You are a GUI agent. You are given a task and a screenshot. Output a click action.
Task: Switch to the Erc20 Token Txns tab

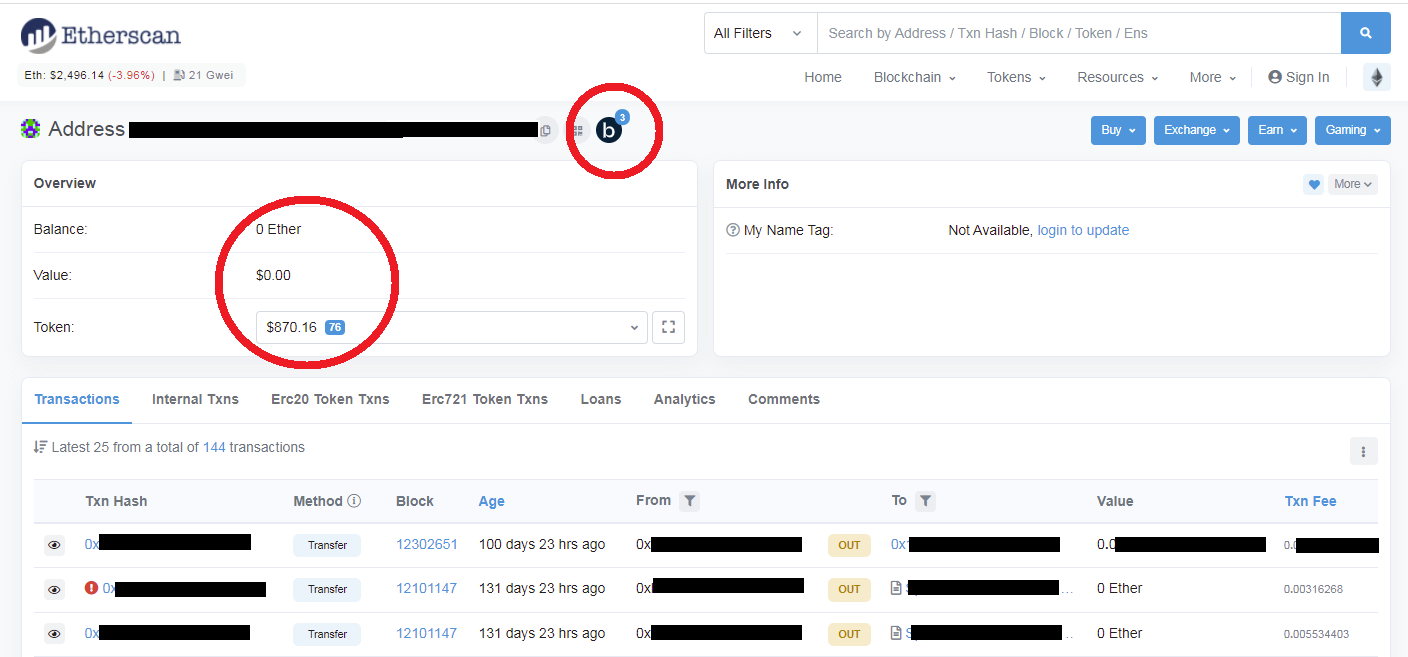[330, 399]
